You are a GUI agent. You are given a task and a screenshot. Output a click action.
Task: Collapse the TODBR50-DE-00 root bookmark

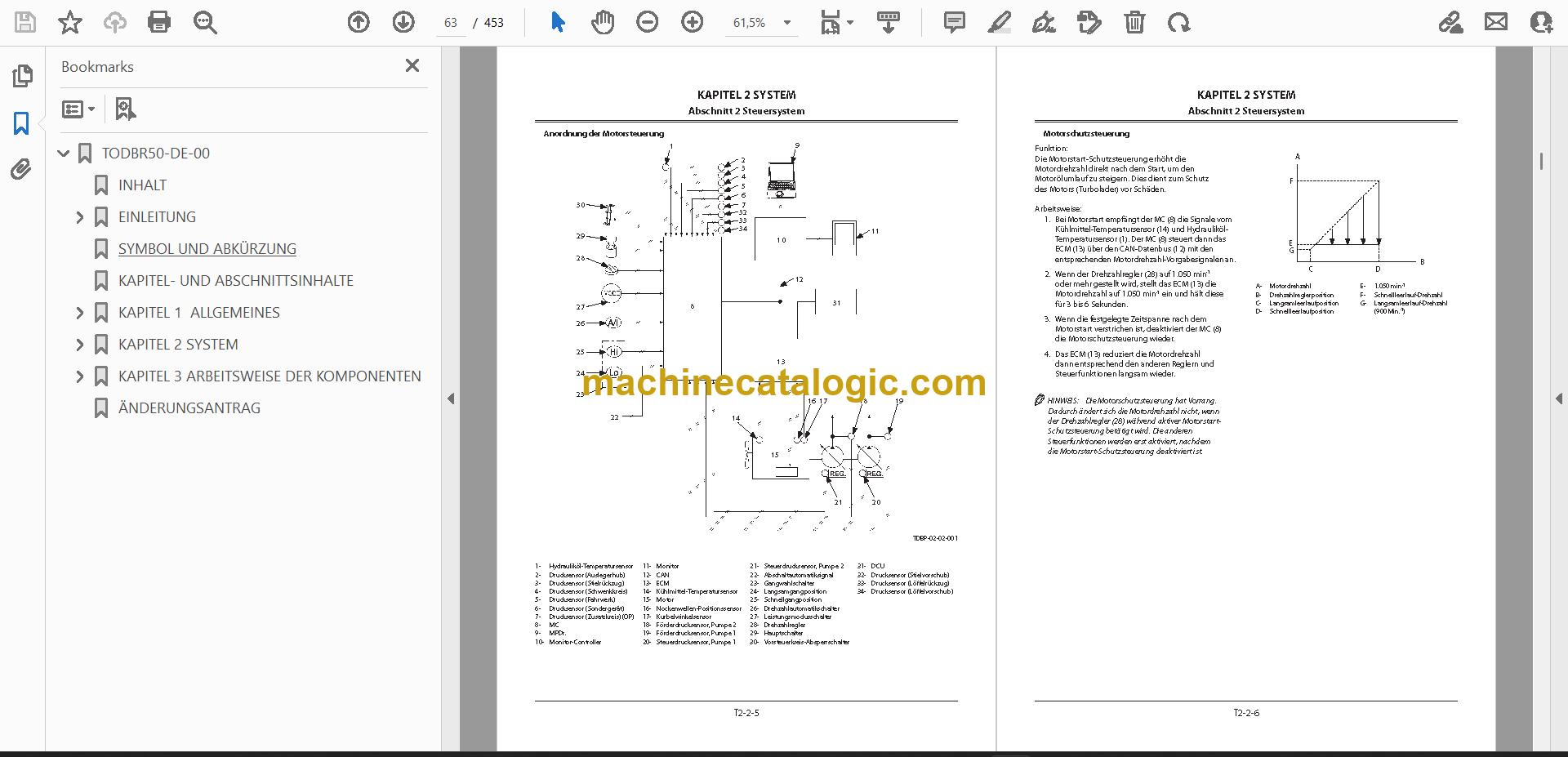click(x=64, y=154)
